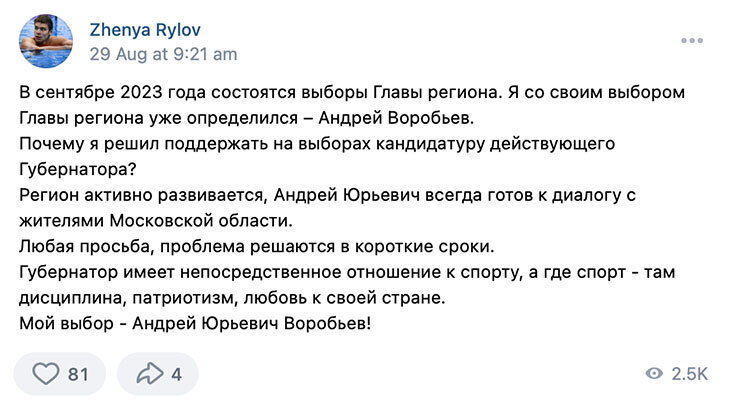Open Zhenya Rylov's profile picture
Screen dimensions: 730x407
coord(46,41)
